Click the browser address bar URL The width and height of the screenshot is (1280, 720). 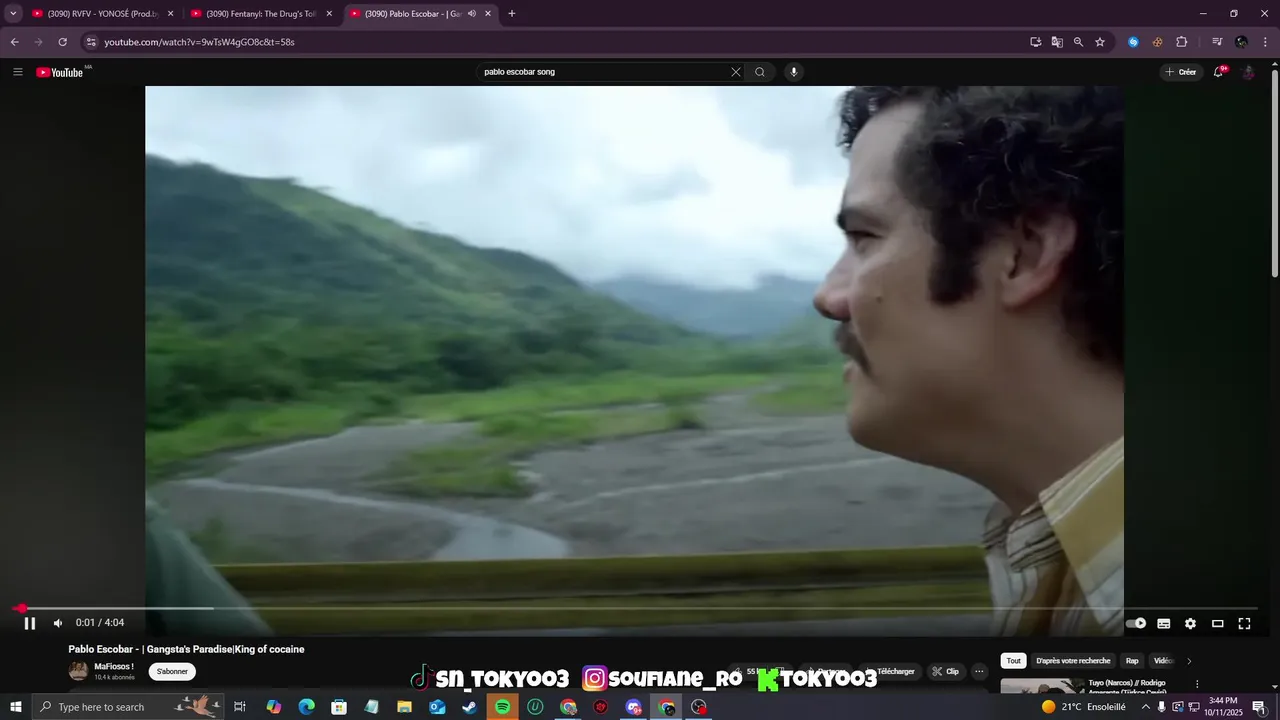199,42
